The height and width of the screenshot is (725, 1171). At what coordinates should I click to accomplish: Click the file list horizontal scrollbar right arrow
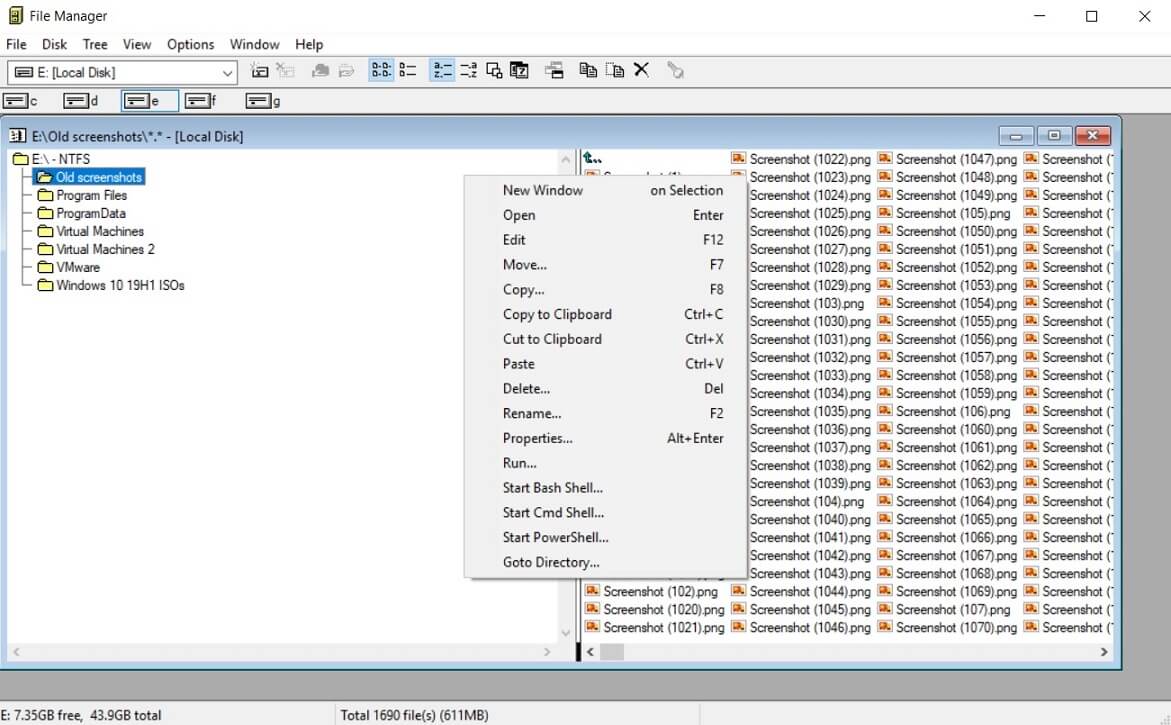1104,652
